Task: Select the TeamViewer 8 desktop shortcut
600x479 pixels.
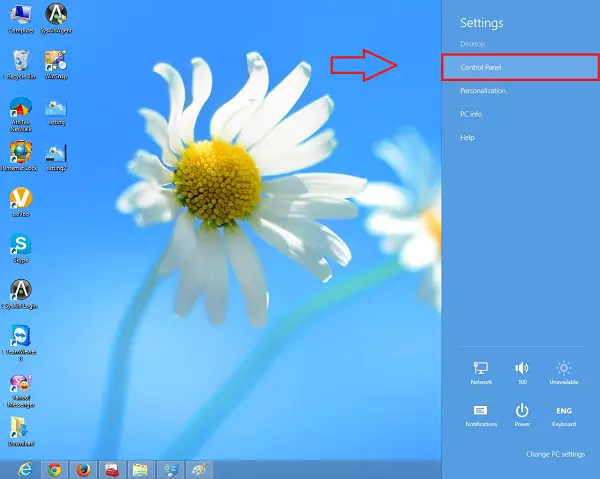Action: pyautogui.click(x=20, y=343)
